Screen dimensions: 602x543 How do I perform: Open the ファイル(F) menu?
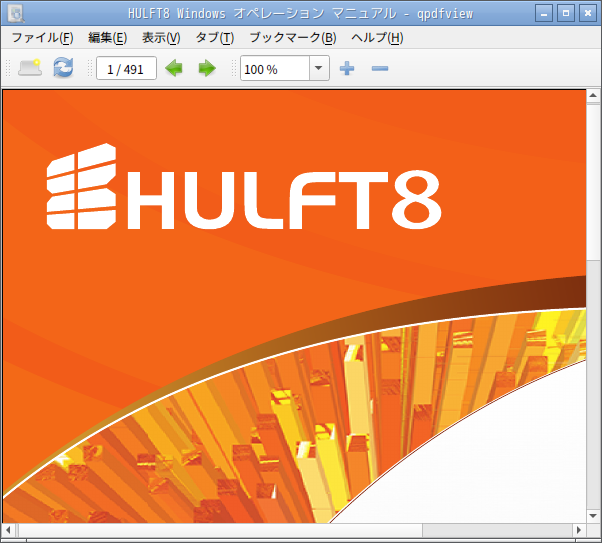click(42, 38)
